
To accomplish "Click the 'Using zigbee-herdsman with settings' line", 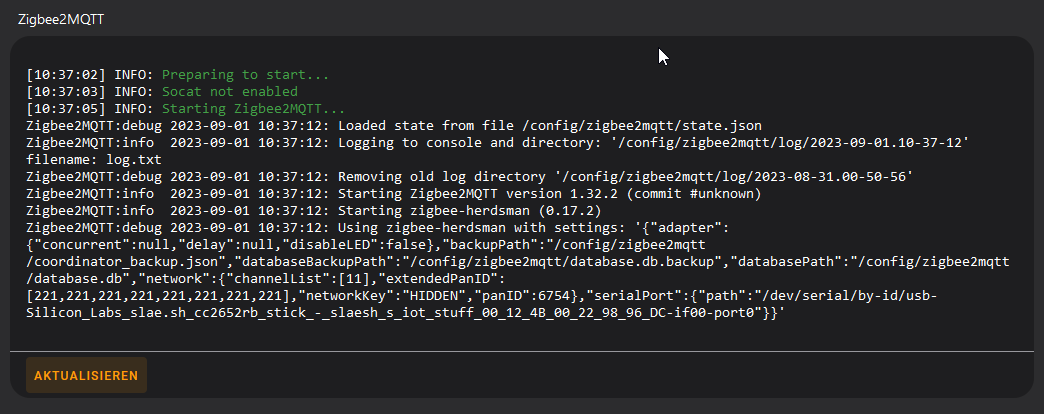I will coord(378,228).
